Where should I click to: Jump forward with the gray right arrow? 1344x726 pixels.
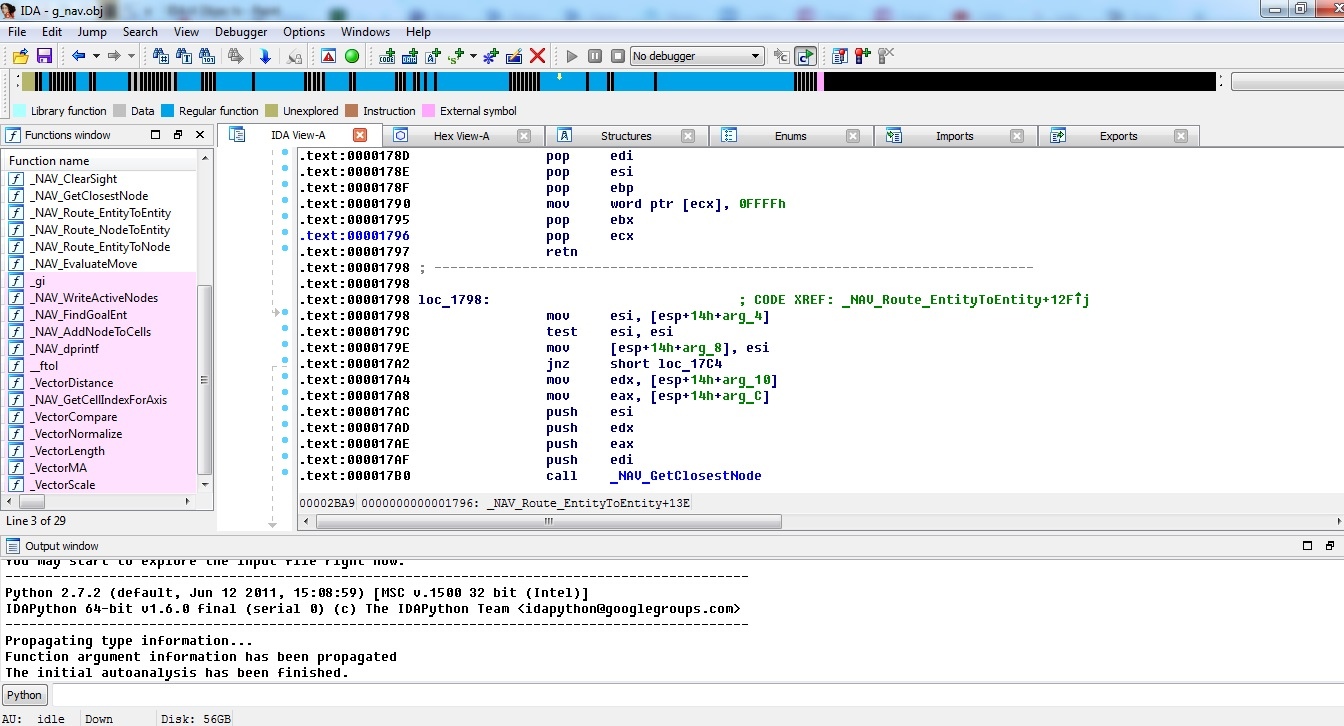point(114,56)
